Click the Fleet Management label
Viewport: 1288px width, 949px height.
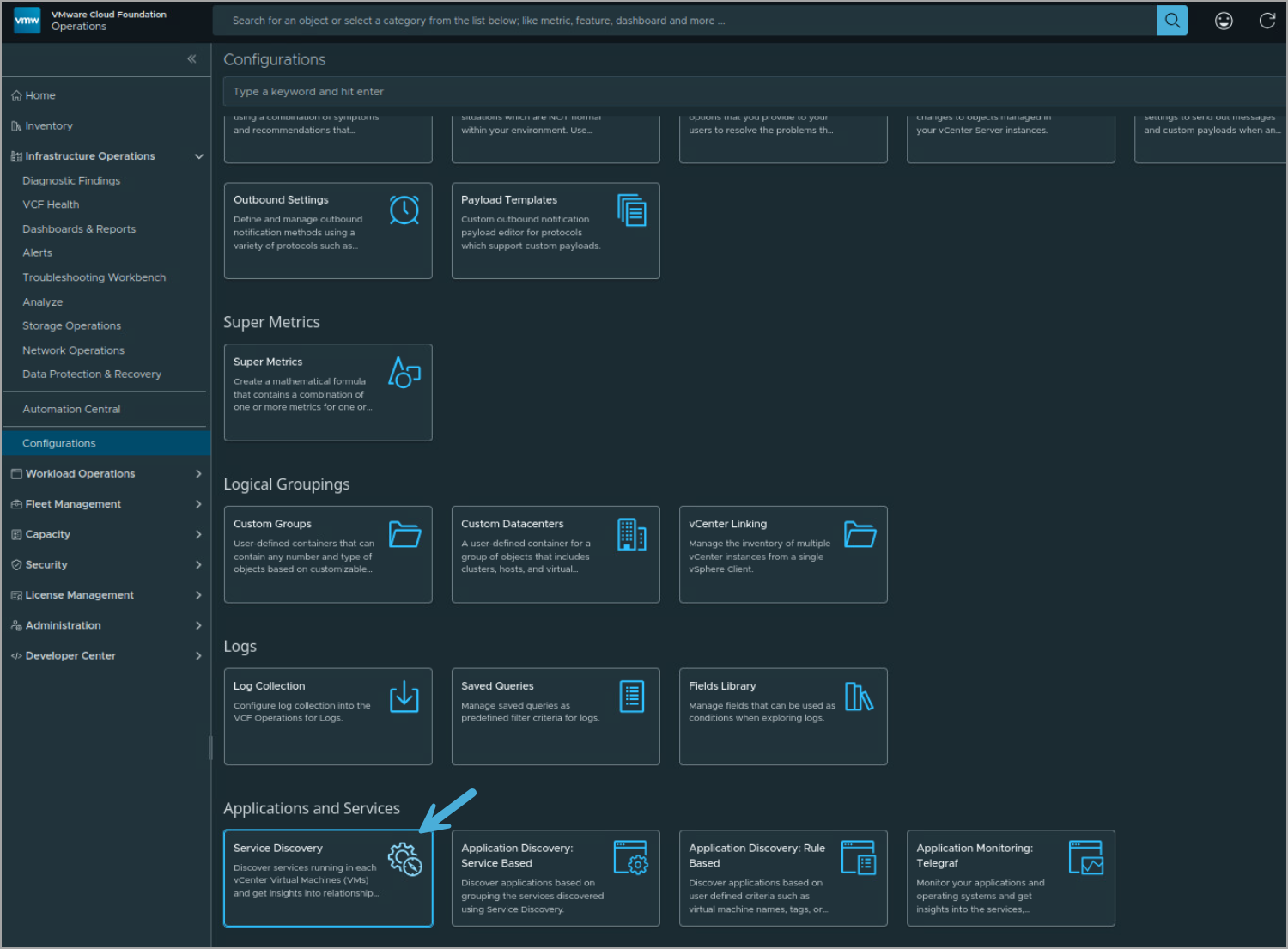[x=73, y=504]
